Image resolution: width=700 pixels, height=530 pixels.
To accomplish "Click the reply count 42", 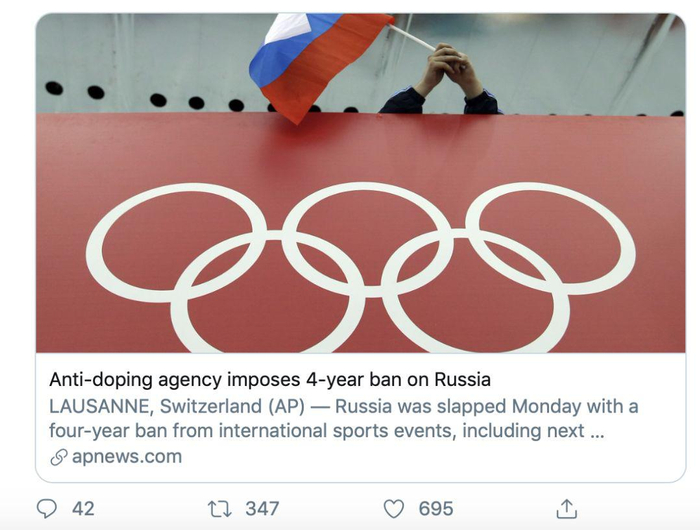I will point(83,509).
